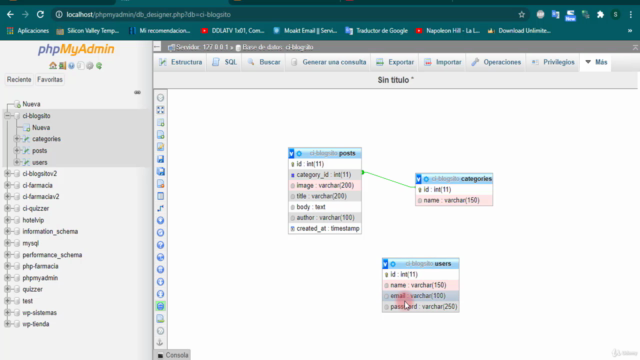Expand the ci-farmacia database
This screenshot has height=360, width=640.
pyautogui.click(x=7, y=185)
